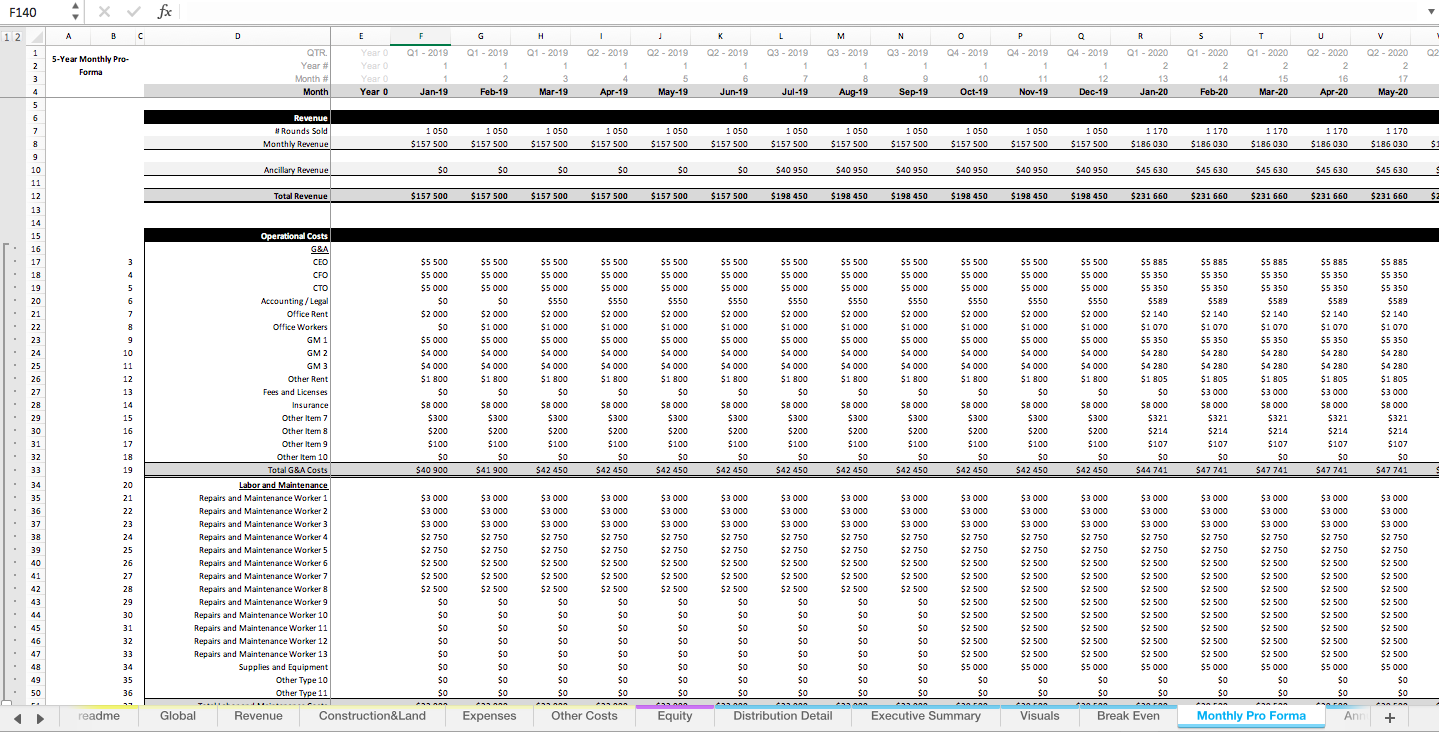Click 'Repairs and Maintenance Worker 1' label
Viewport: 1439px width, 732px height.
pos(263,498)
